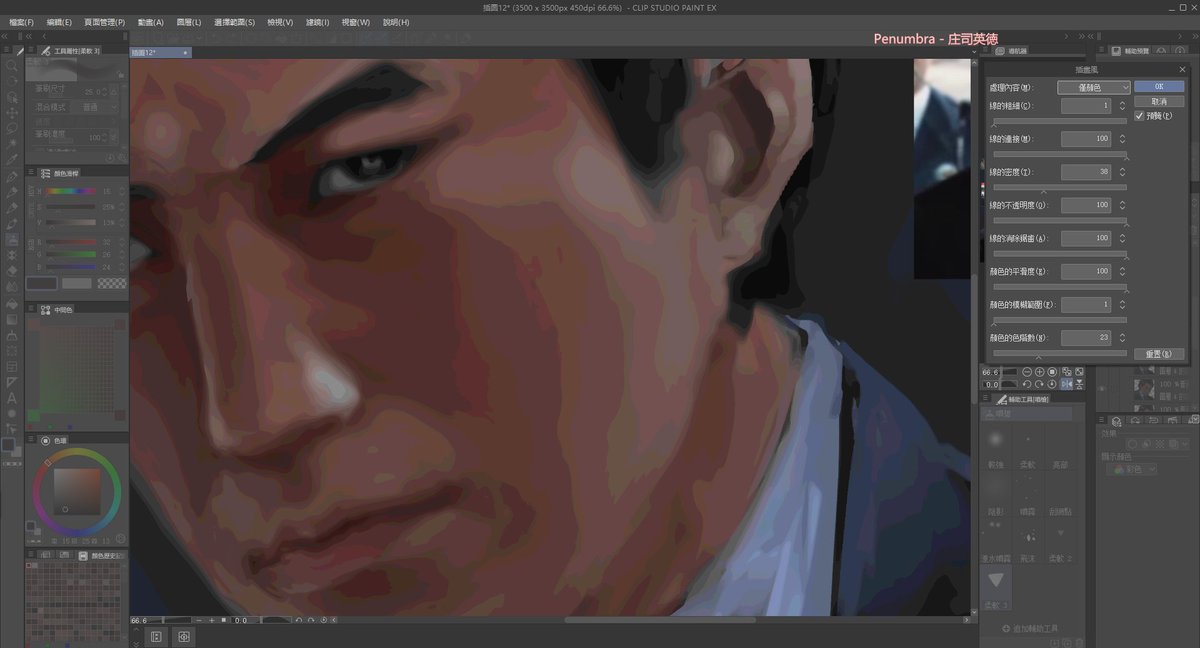
Task: Click the bottom-left command bar first icon
Action: (x=157, y=636)
